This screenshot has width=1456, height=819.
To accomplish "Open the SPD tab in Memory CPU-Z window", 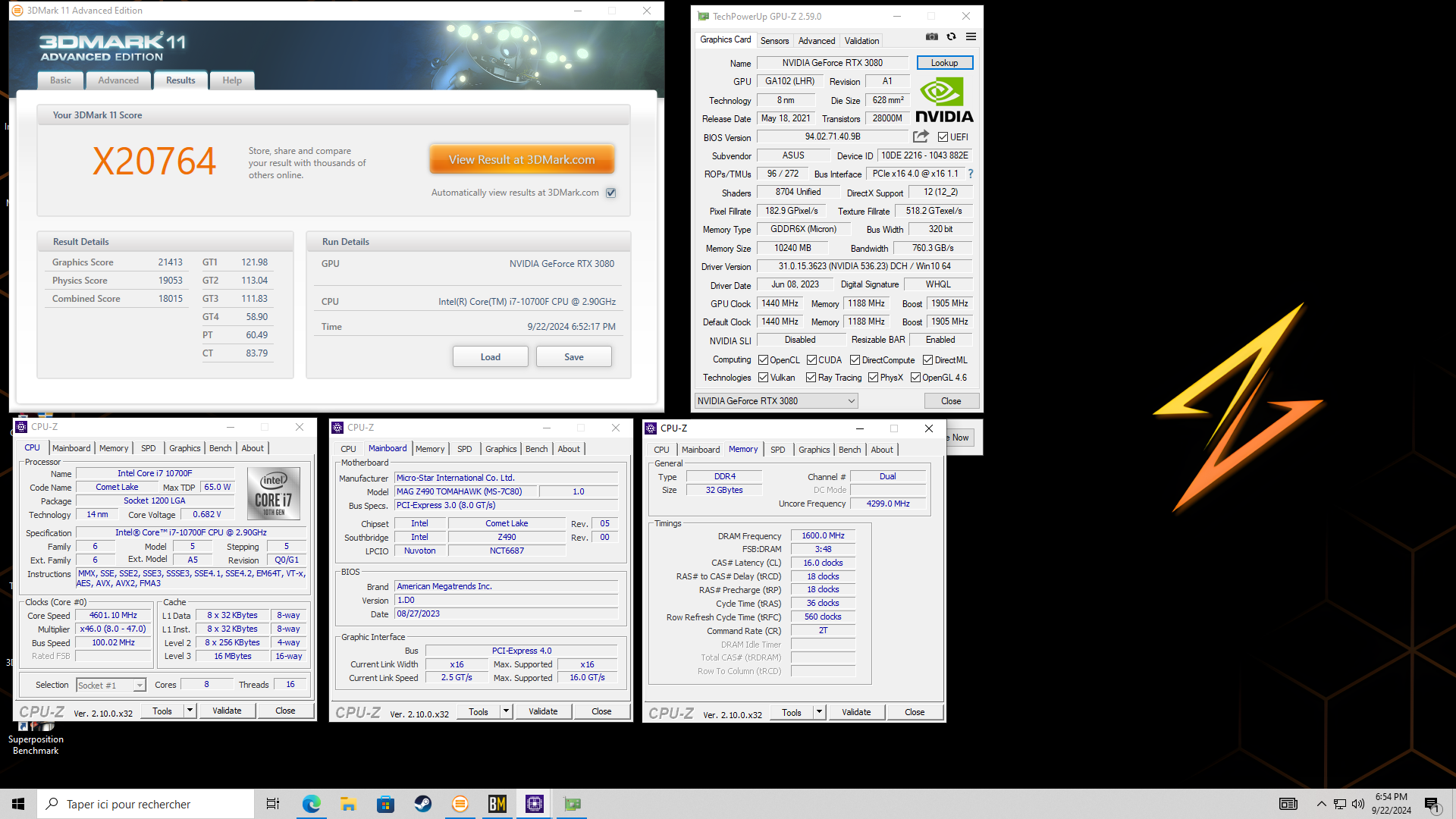I will pos(778,450).
